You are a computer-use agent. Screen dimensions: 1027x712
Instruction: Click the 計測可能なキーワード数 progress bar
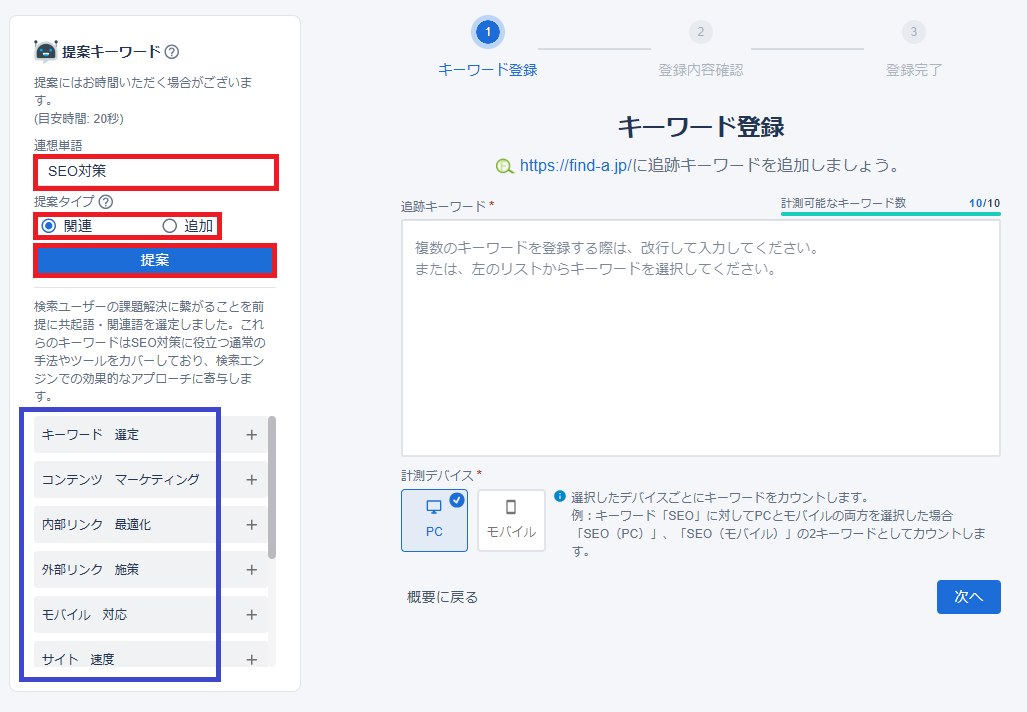click(x=891, y=214)
